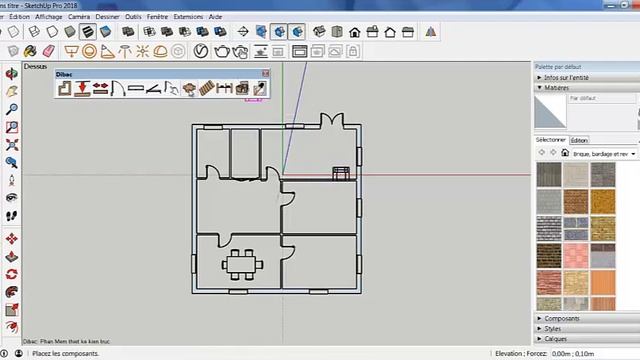
Task: Select the Scale tool
Action: [12, 309]
